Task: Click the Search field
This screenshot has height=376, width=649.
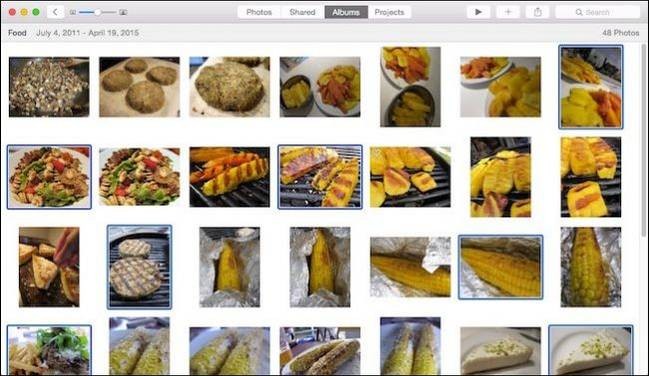Action: tap(598, 12)
